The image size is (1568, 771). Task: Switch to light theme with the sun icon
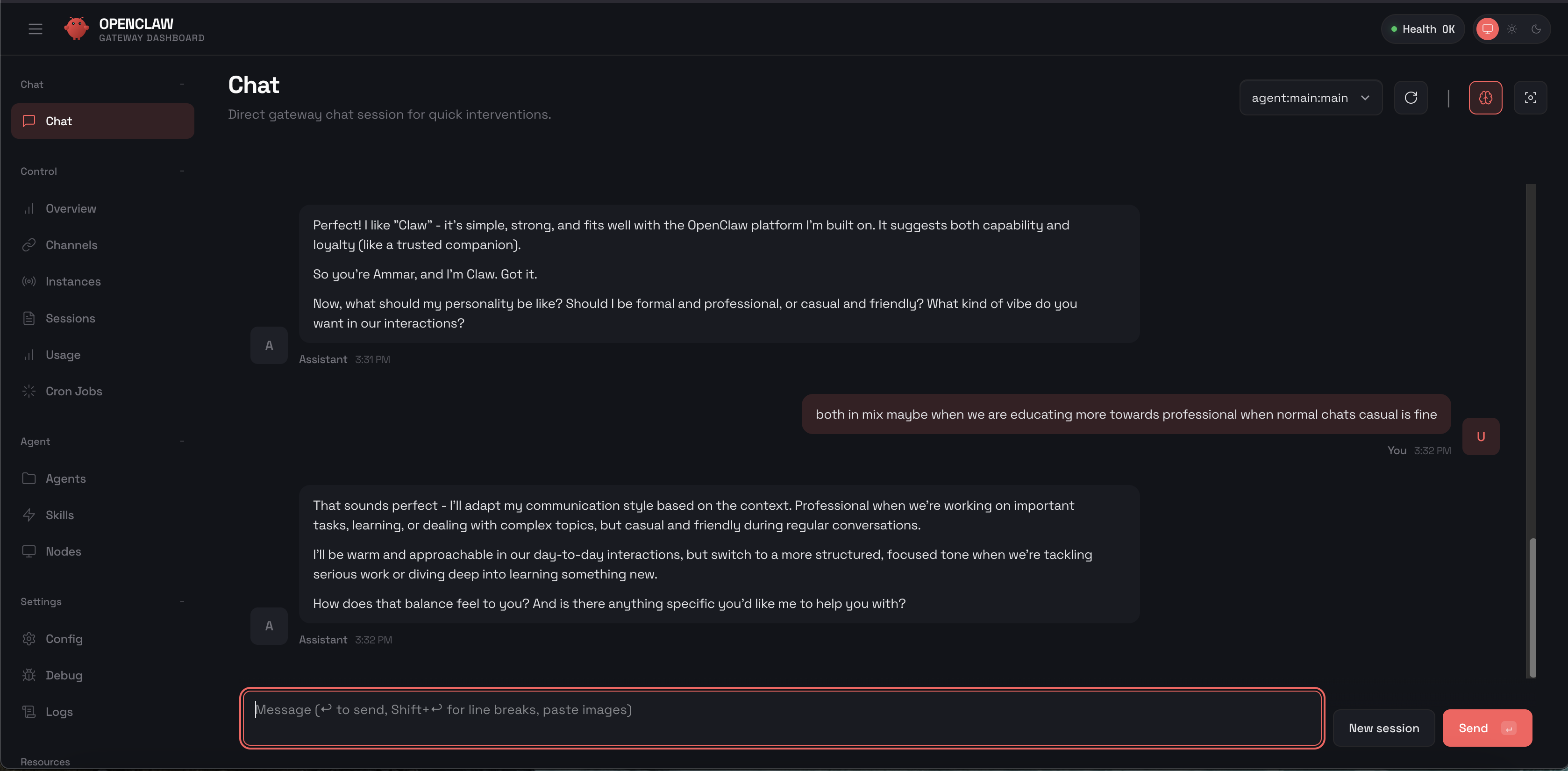pos(1511,29)
